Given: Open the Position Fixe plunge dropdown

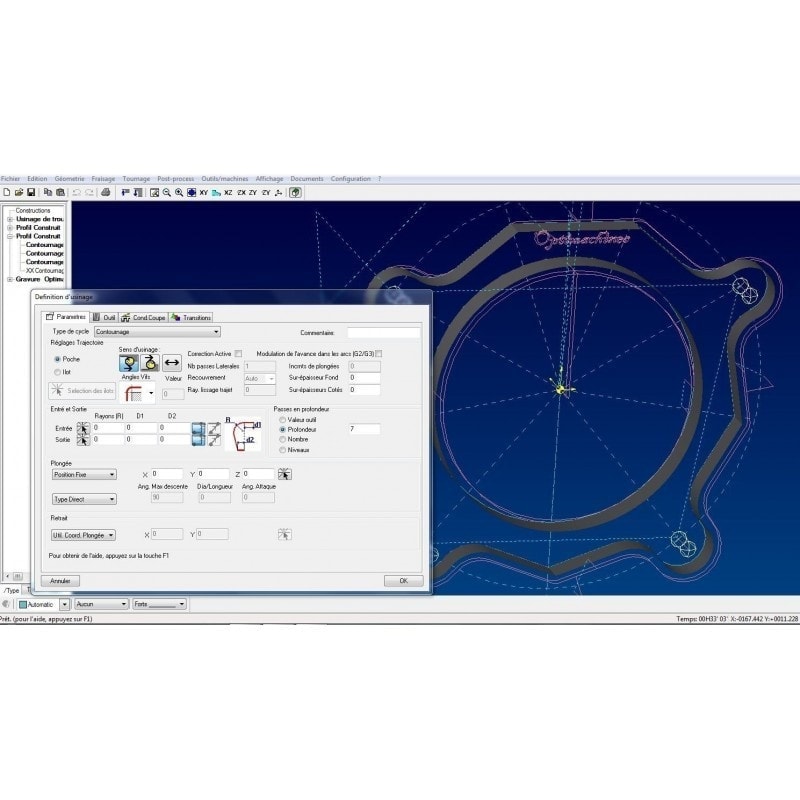Looking at the screenshot, I should click(84, 474).
